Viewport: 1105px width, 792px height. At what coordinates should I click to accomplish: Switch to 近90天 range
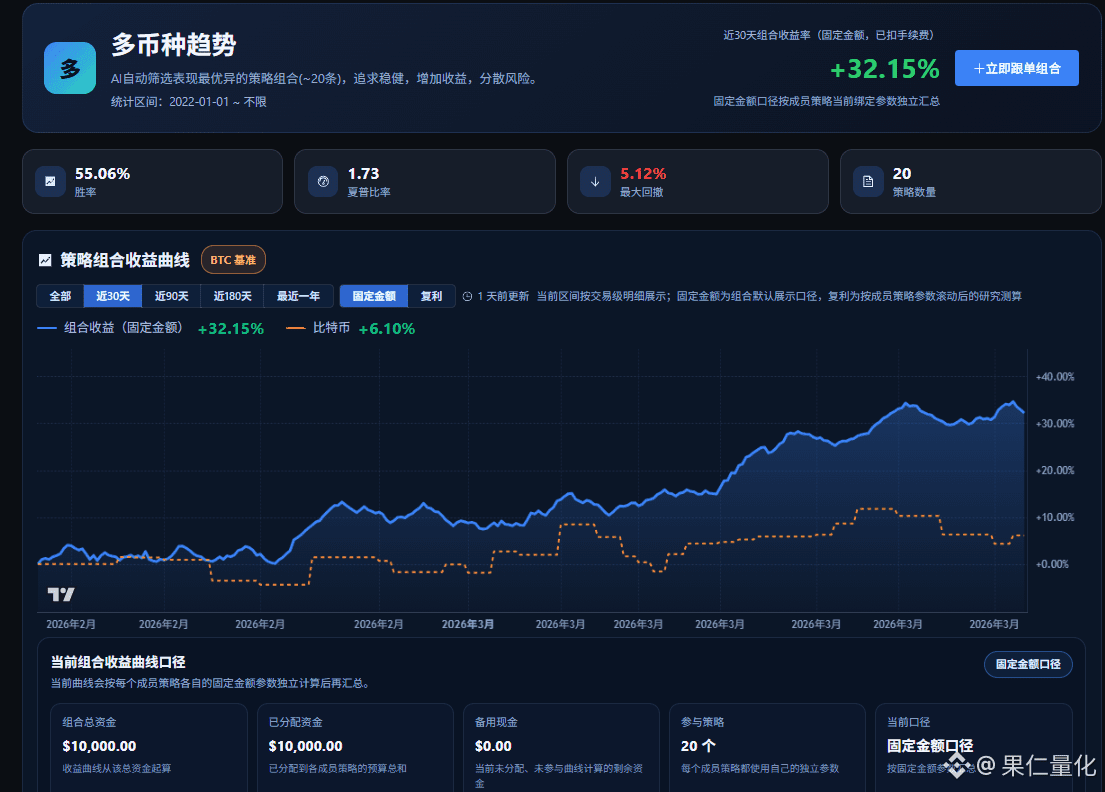(171, 296)
